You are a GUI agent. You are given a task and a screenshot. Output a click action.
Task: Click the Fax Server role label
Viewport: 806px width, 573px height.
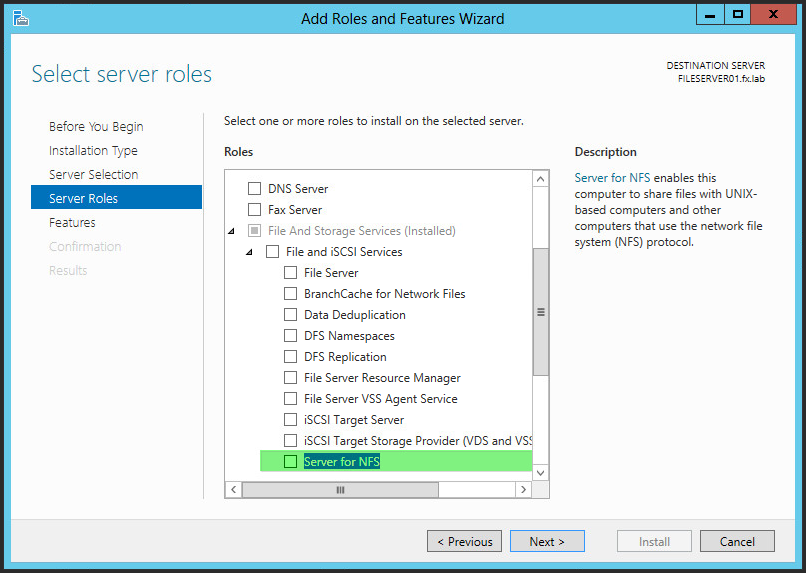click(x=295, y=210)
